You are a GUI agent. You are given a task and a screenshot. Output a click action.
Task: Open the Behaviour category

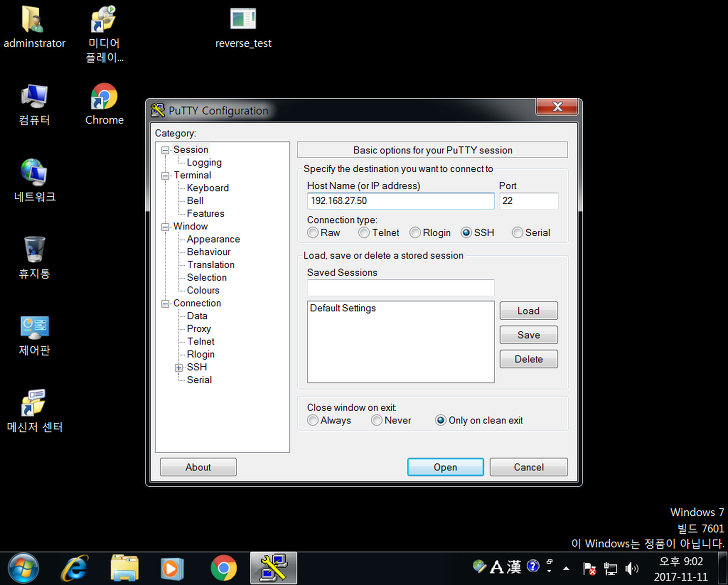(x=208, y=252)
